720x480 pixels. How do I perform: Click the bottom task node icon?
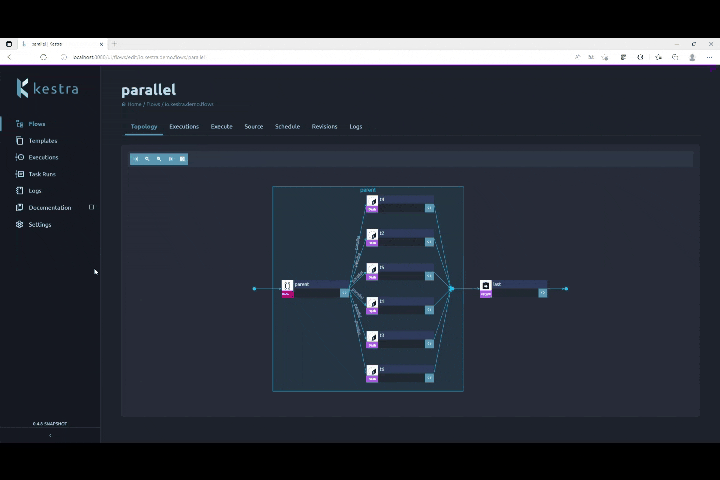point(372,371)
